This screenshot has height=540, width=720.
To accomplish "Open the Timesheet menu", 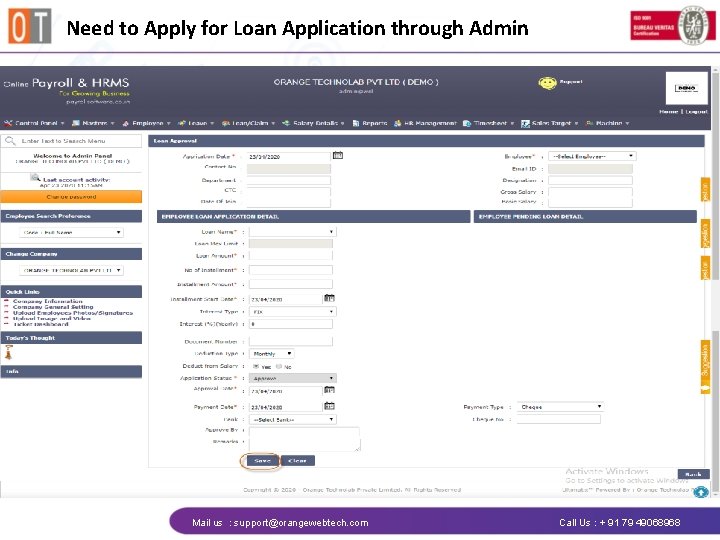I will click(x=490, y=123).
